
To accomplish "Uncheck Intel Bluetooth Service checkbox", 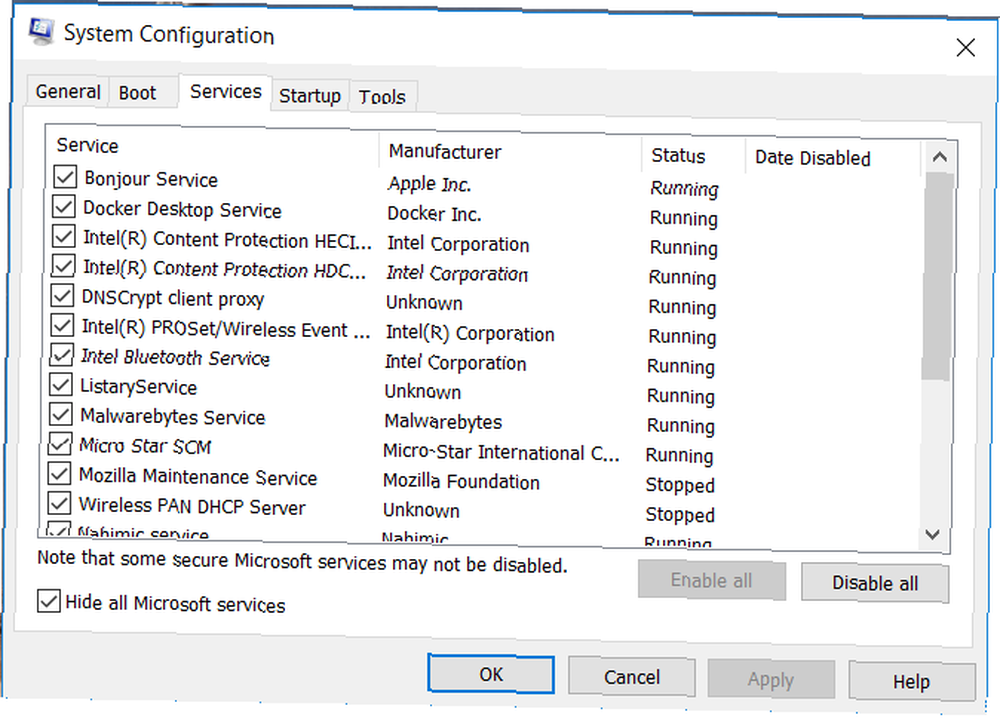I will 61,355.
